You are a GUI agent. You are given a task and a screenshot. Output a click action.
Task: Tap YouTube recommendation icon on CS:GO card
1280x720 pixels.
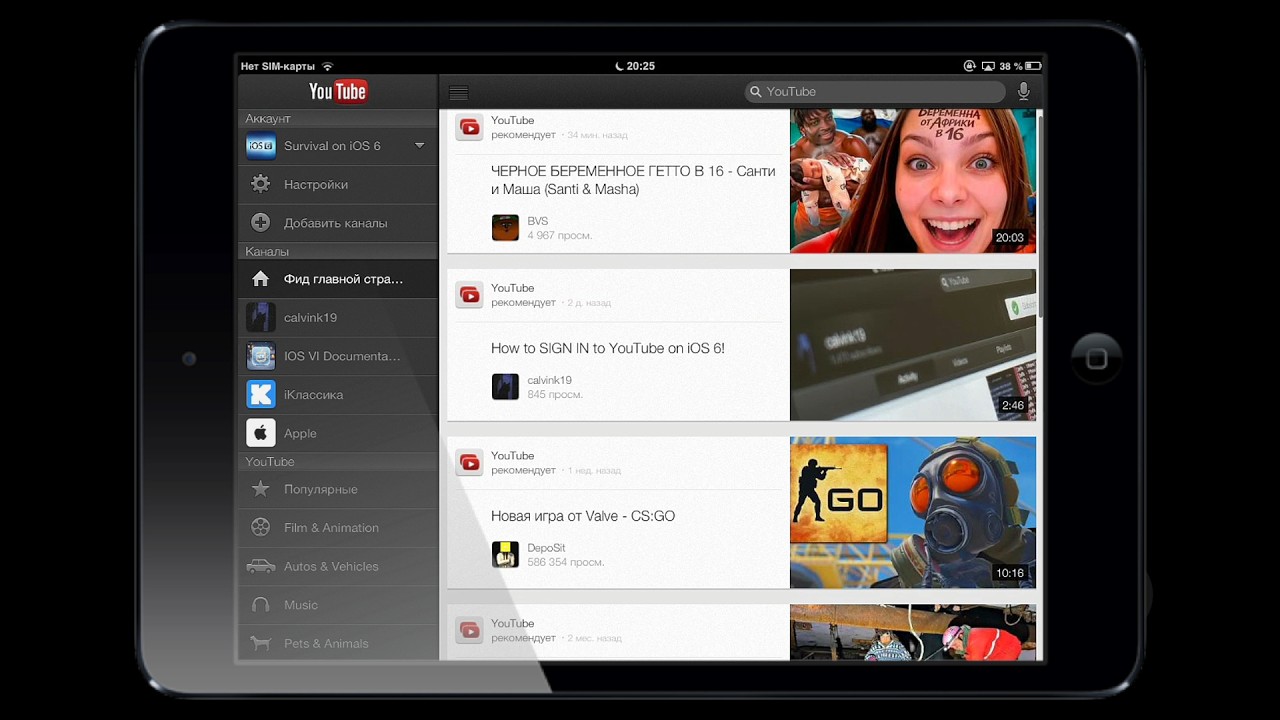coord(469,462)
